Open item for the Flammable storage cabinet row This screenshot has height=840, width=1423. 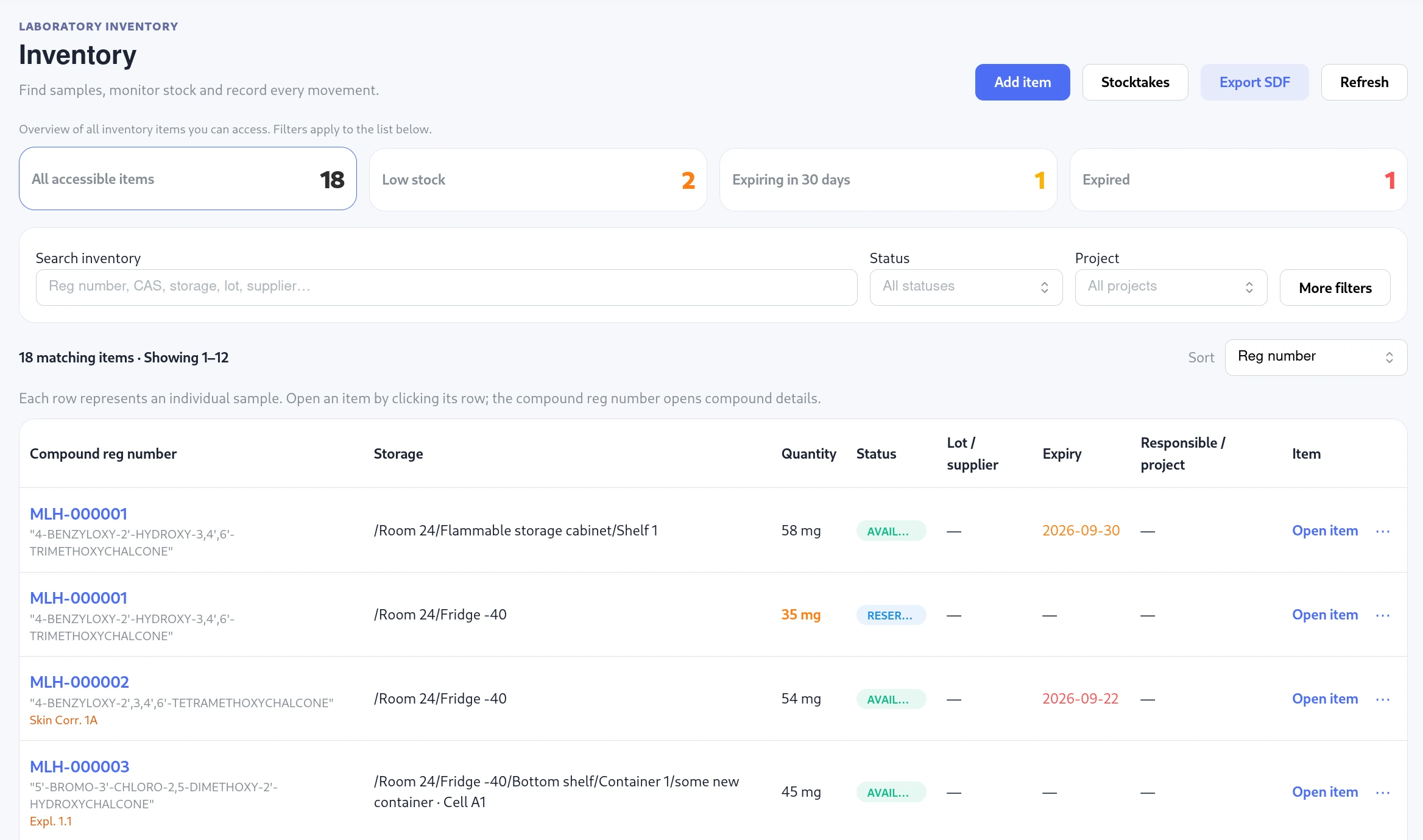(1325, 531)
